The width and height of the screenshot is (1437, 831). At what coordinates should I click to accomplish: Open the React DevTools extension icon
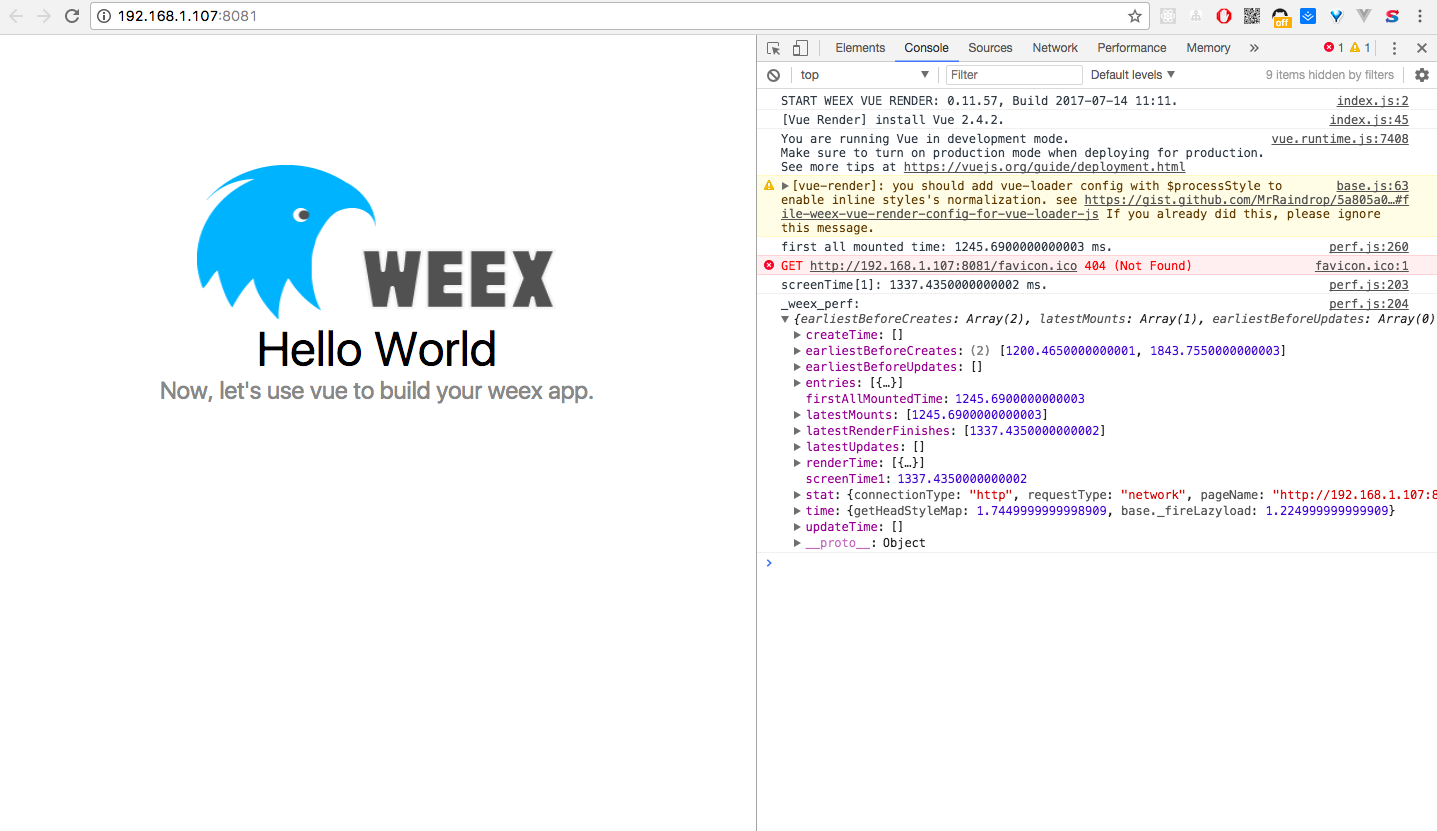coord(1167,16)
